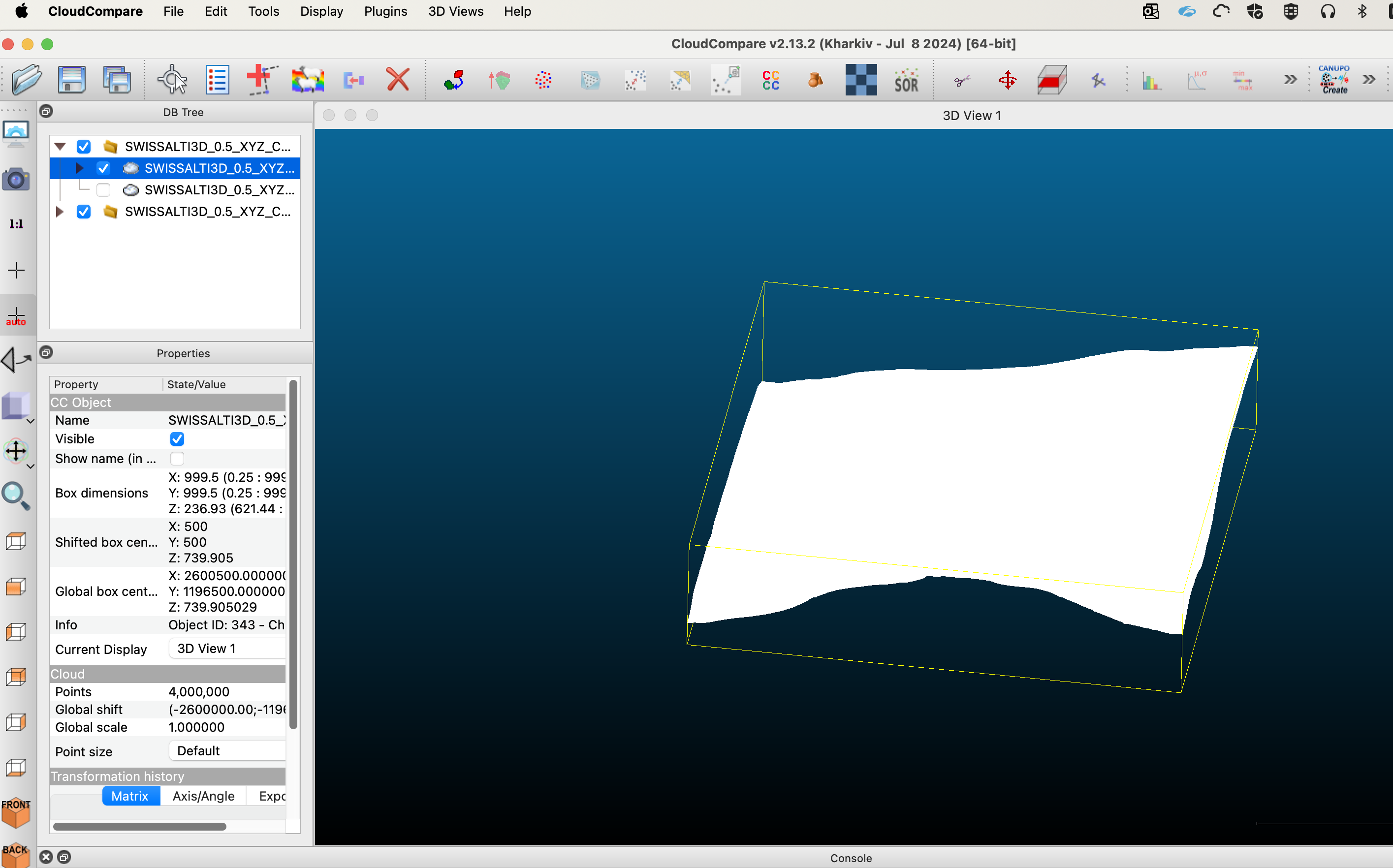This screenshot has height=868, width=1393.
Task: Float the Properties panel
Action: coord(47,352)
